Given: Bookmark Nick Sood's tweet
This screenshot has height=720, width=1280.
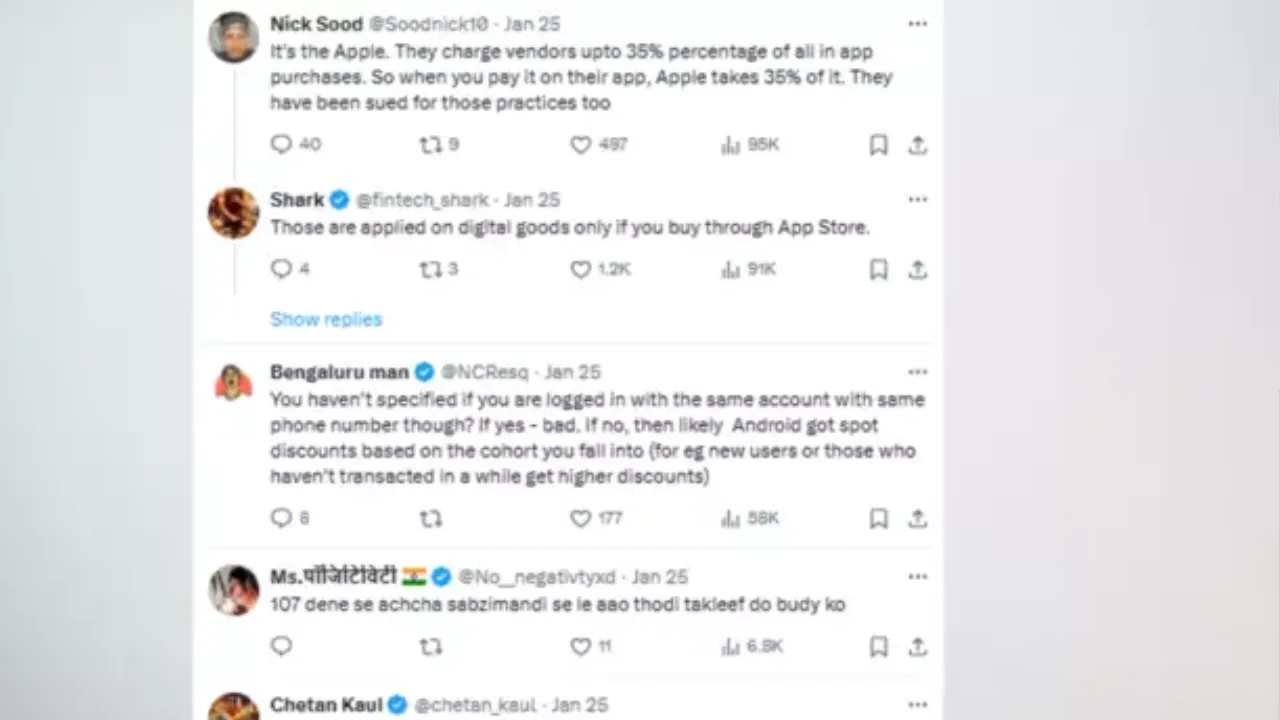Looking at the screenshot, I should 878,145.
